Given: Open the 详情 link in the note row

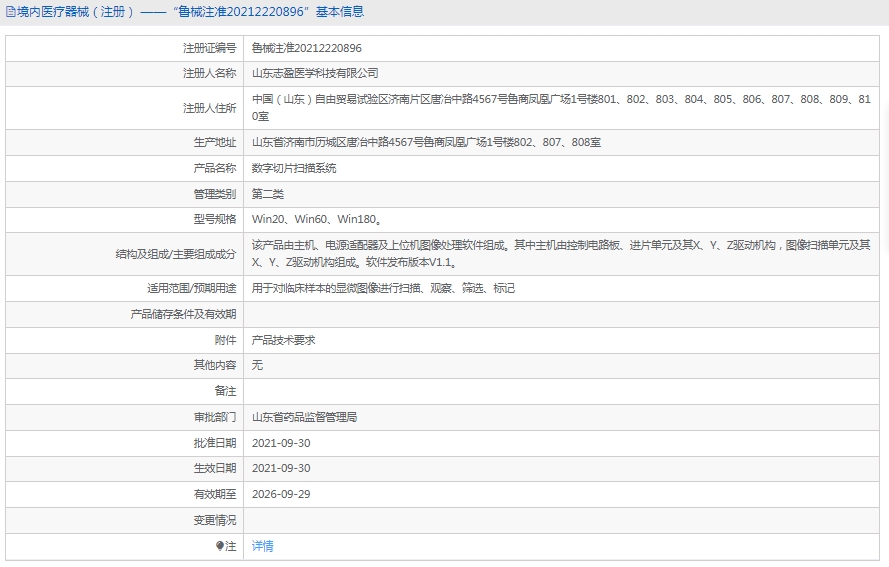Looking at the screenshot, I should click(x=263, y=546).
